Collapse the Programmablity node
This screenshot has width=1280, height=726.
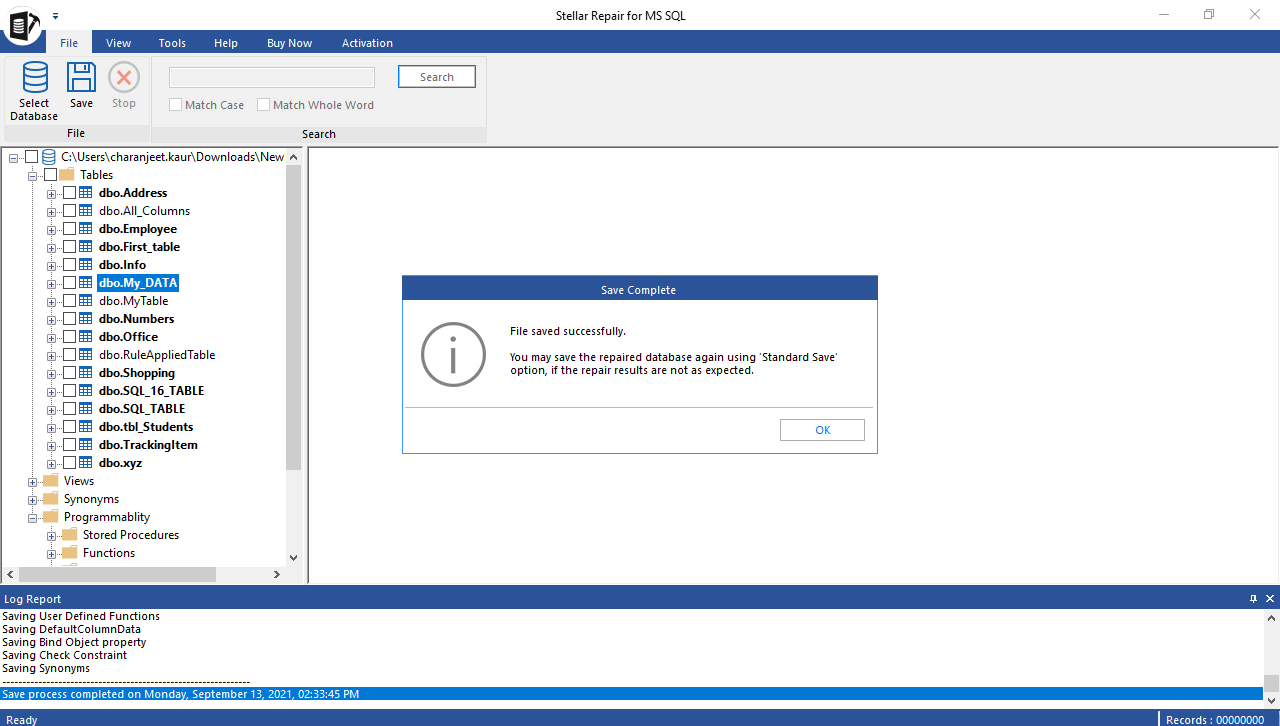pyautogui.click(x=33, y=517)
